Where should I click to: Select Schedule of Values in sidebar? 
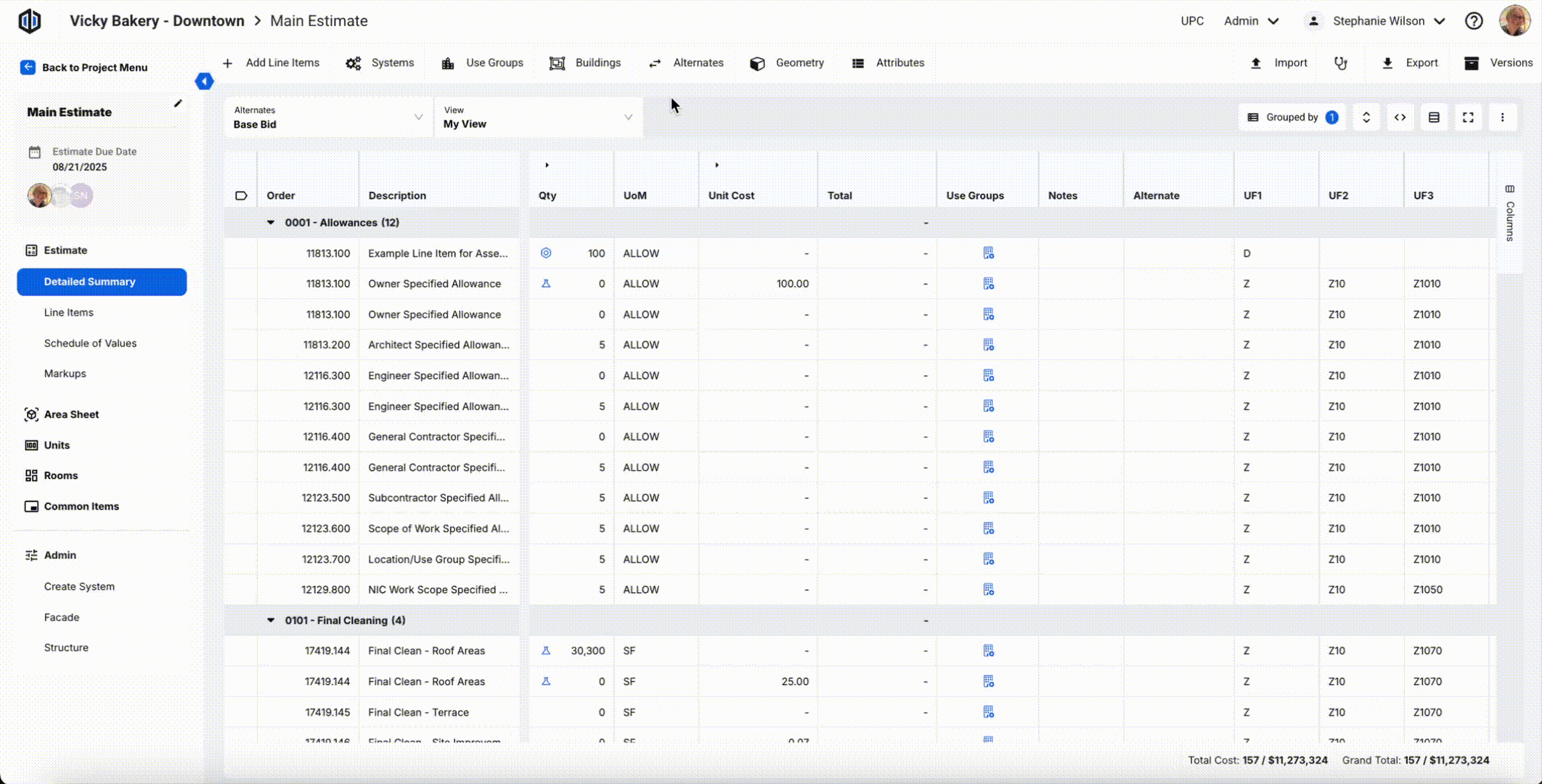(x=90, y=343)
